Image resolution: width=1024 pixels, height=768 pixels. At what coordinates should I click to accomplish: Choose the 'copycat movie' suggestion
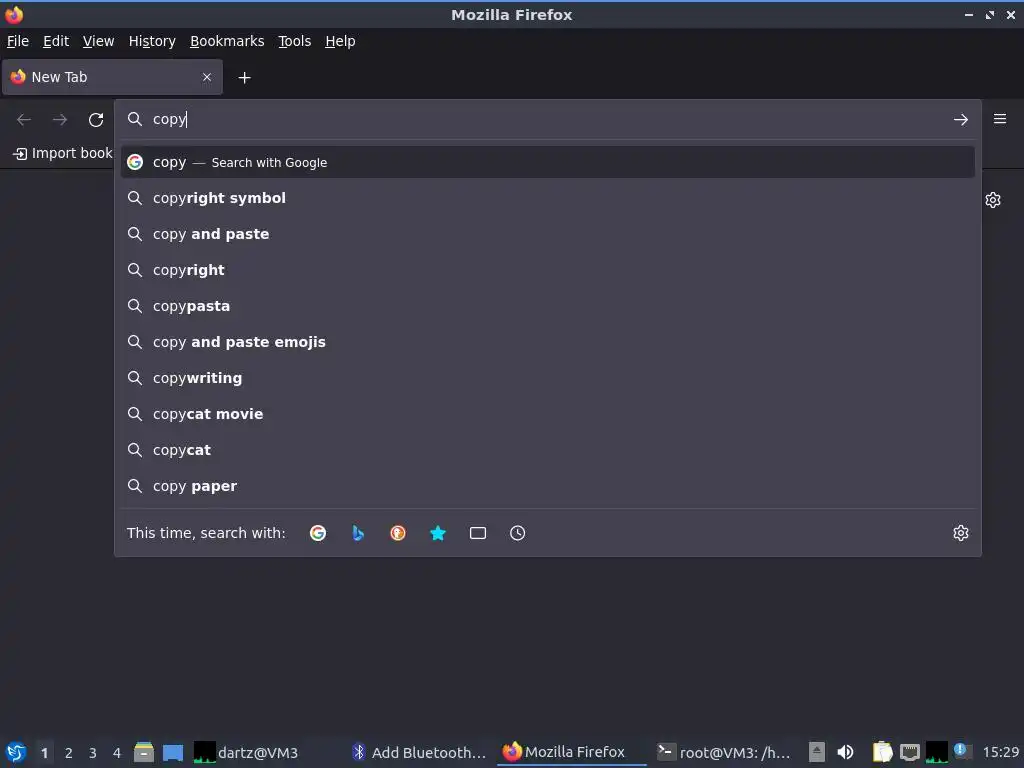click(547, 414)
